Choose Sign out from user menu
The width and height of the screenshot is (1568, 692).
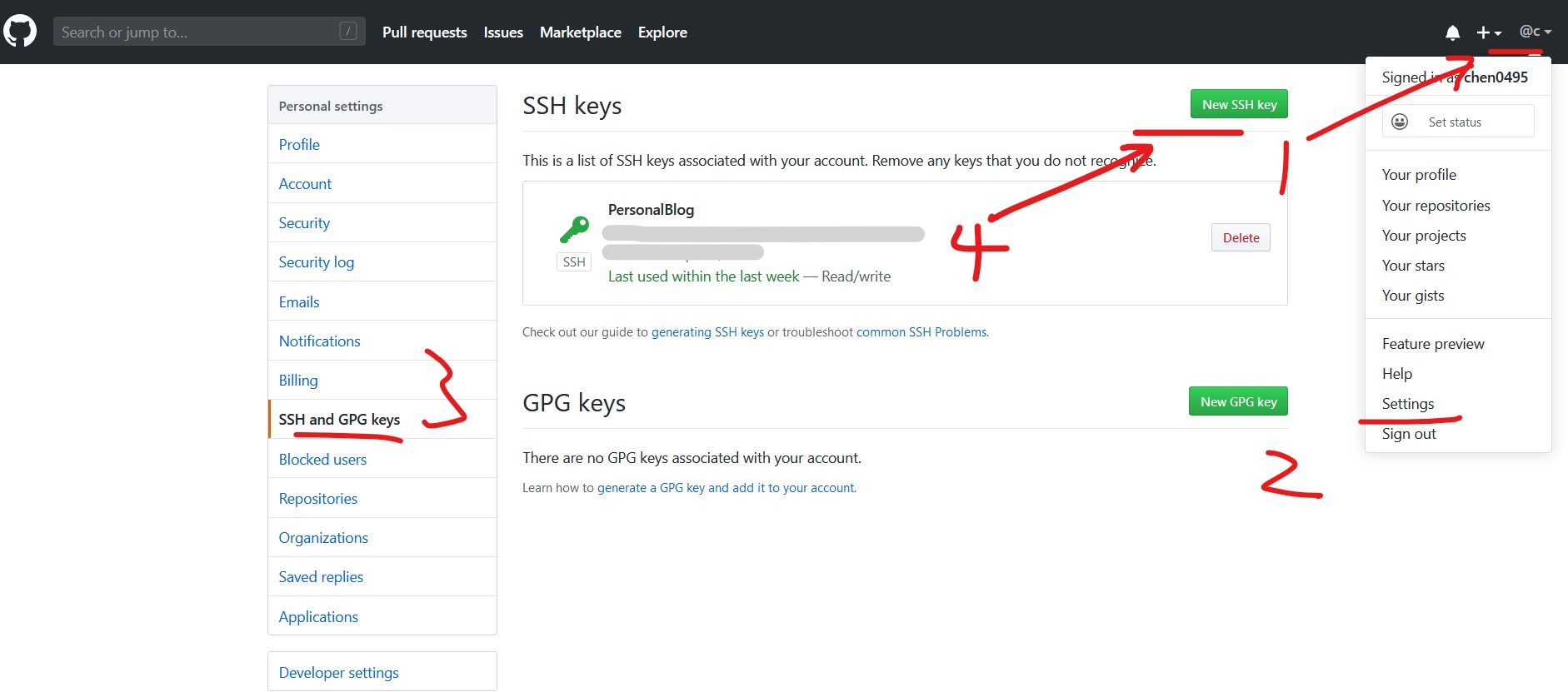pos(1409,434)
